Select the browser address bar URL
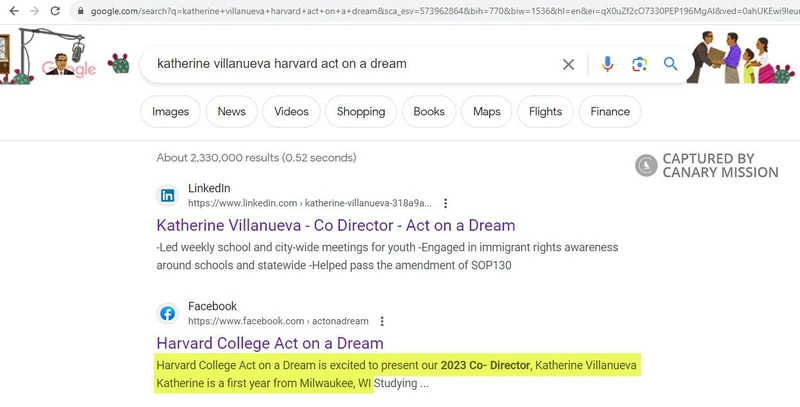 pyautogui.click(x=445, y=11)
